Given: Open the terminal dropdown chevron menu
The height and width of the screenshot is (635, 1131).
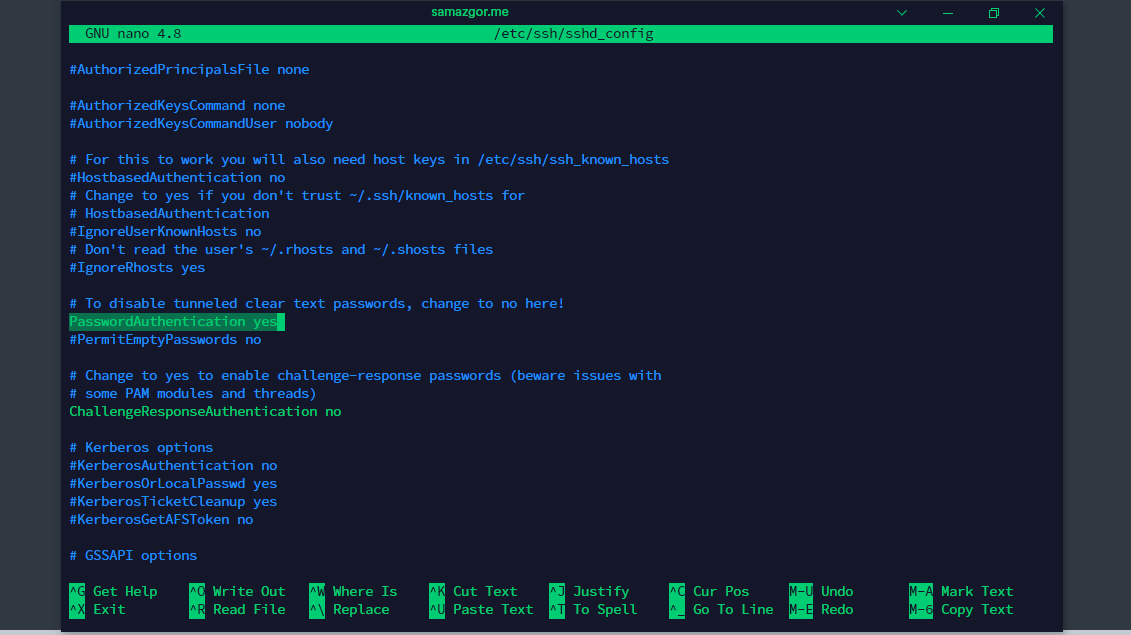Looking at the screenshot, I should (901, 13).
